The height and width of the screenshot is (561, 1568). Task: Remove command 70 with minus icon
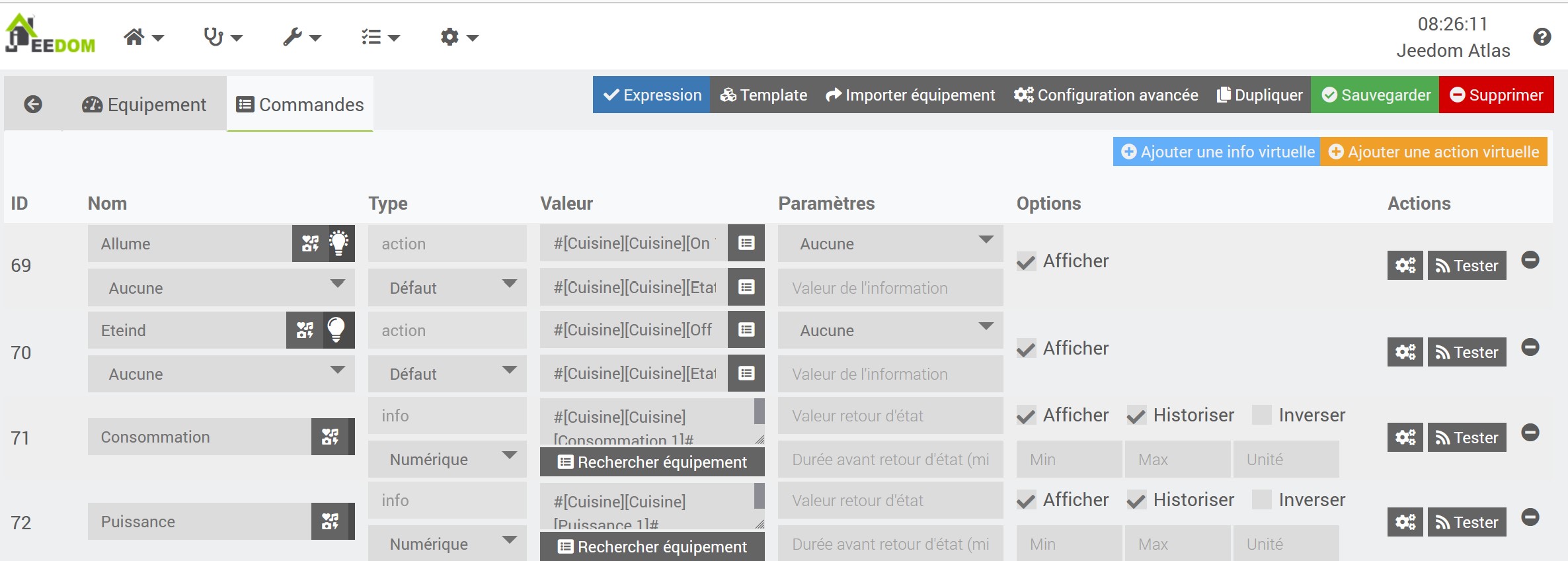tap(1530, 347)
